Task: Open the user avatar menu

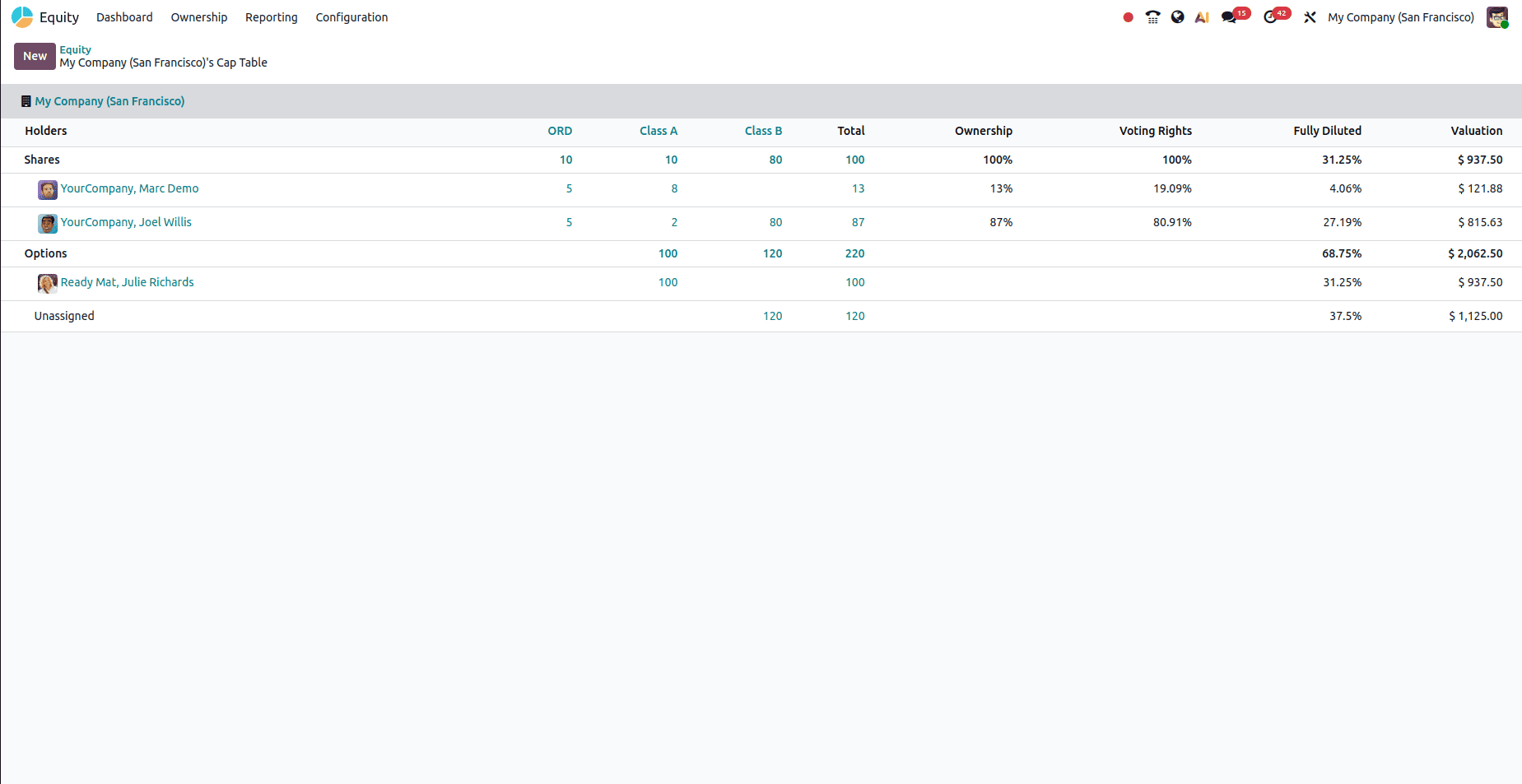Action: (x=1497, y=17)
